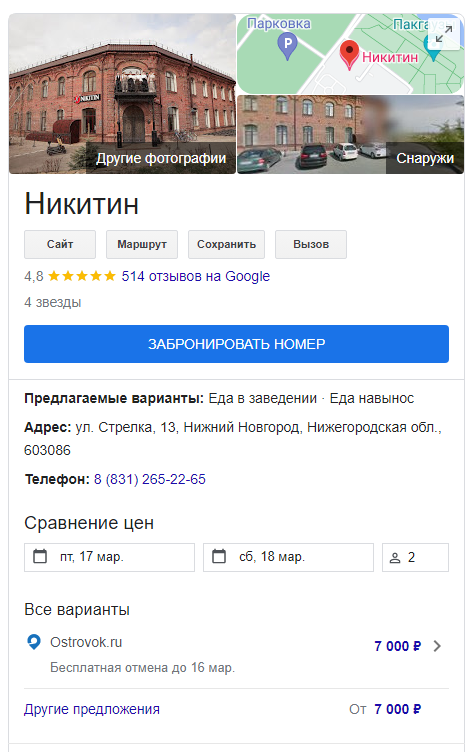Click the 4,8 rating number
This screenshot has height=752, width=473.
(34, 276)
